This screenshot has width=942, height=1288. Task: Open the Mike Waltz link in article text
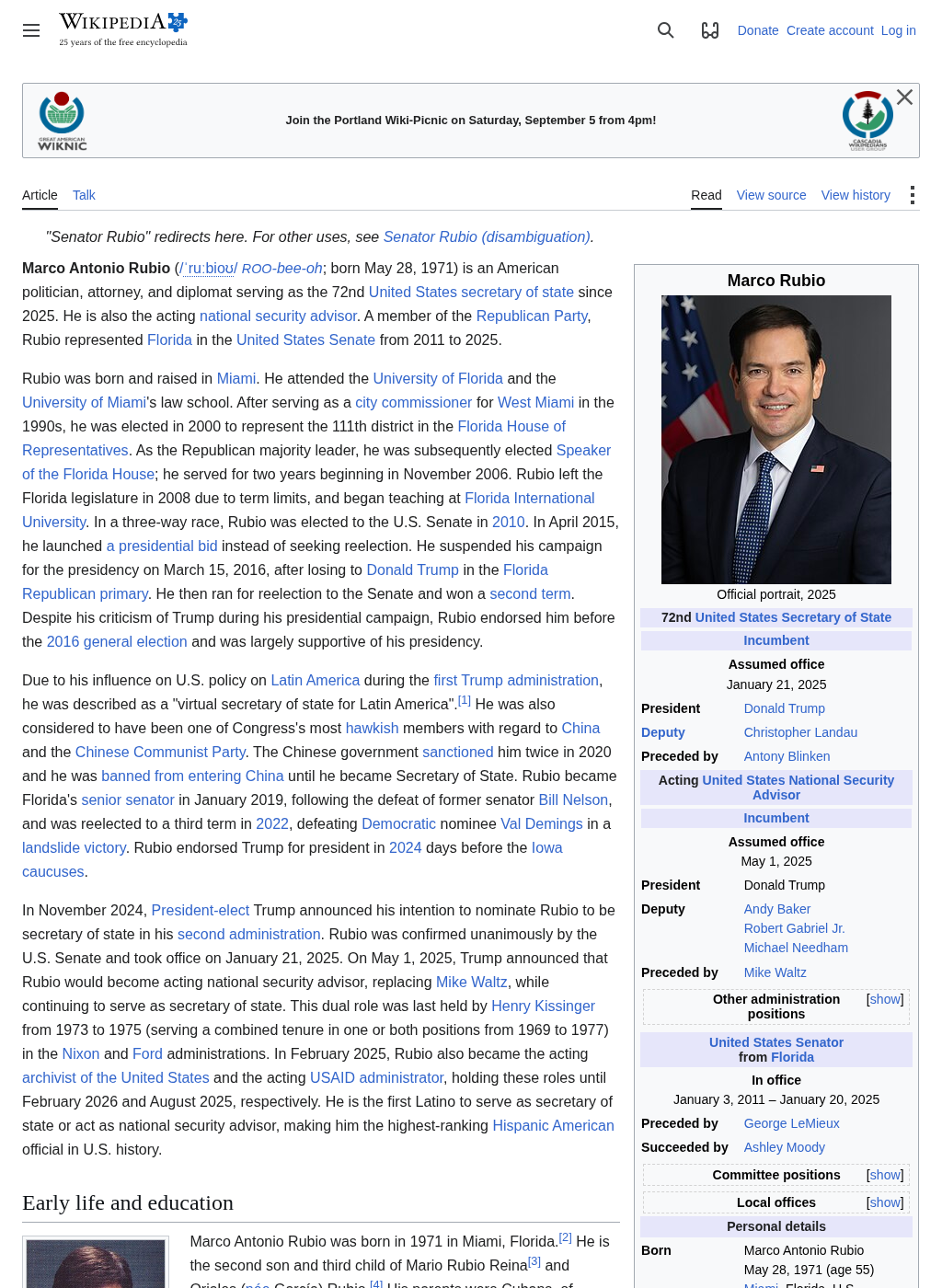click(472, 982)
